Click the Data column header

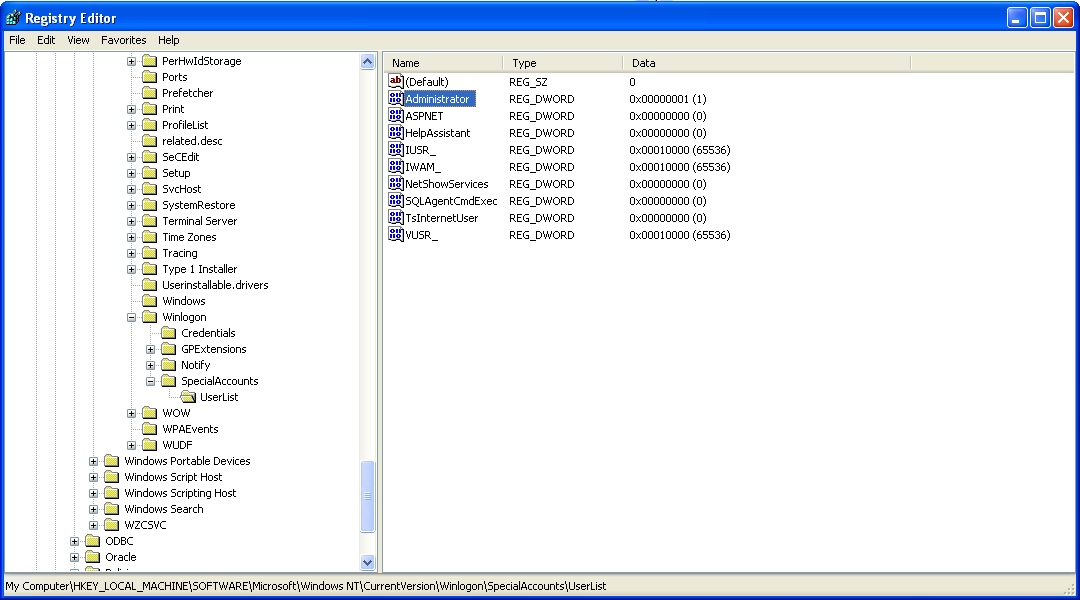point(765,63)
